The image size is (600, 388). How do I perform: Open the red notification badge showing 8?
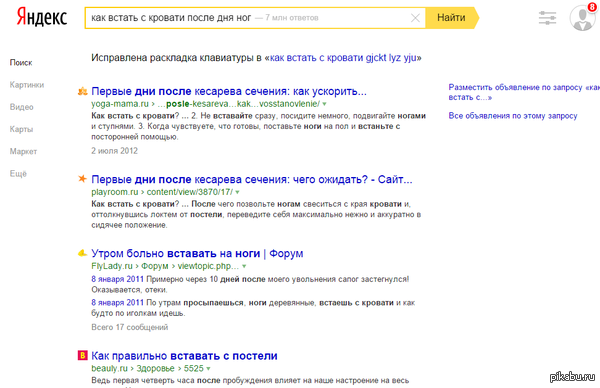coord(592,7)
